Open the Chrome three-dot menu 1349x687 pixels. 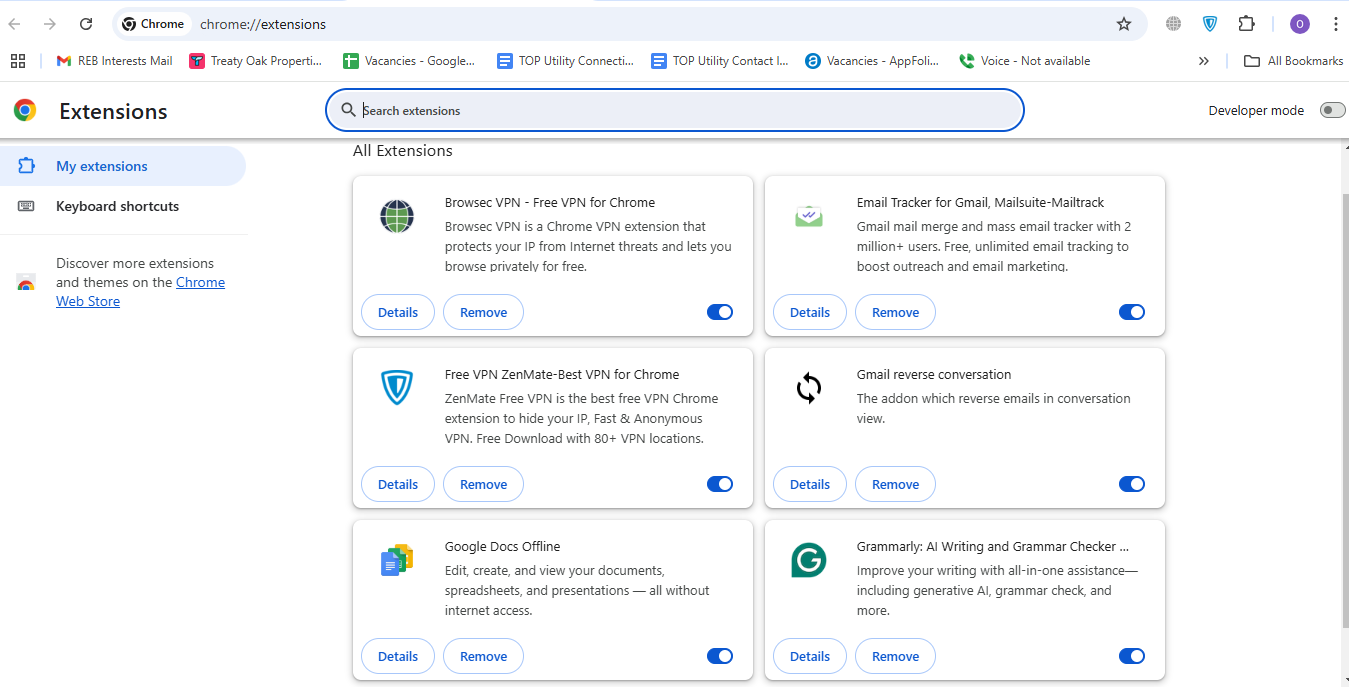coord(1336,24)
